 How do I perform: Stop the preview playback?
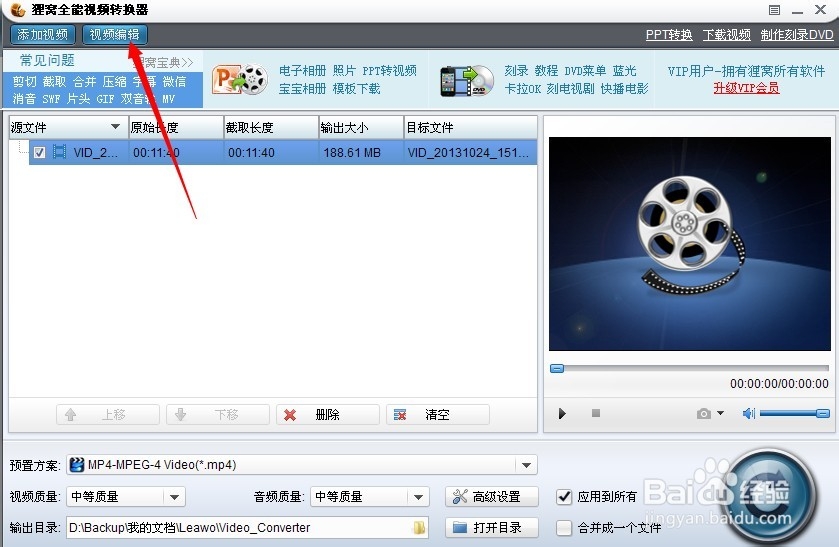596,413
